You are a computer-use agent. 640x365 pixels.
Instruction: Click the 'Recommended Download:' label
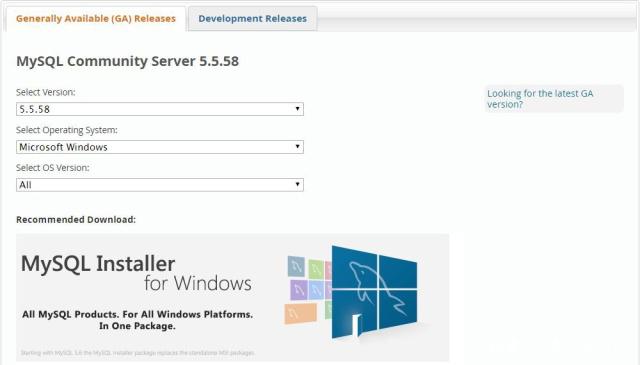pyautogui.click(x=76, y=220)
